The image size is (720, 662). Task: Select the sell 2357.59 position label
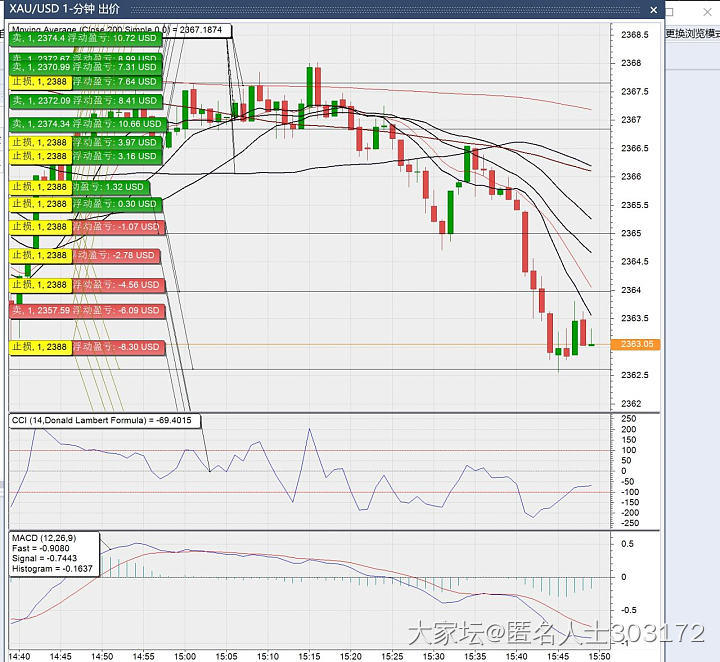pos(85,311)
